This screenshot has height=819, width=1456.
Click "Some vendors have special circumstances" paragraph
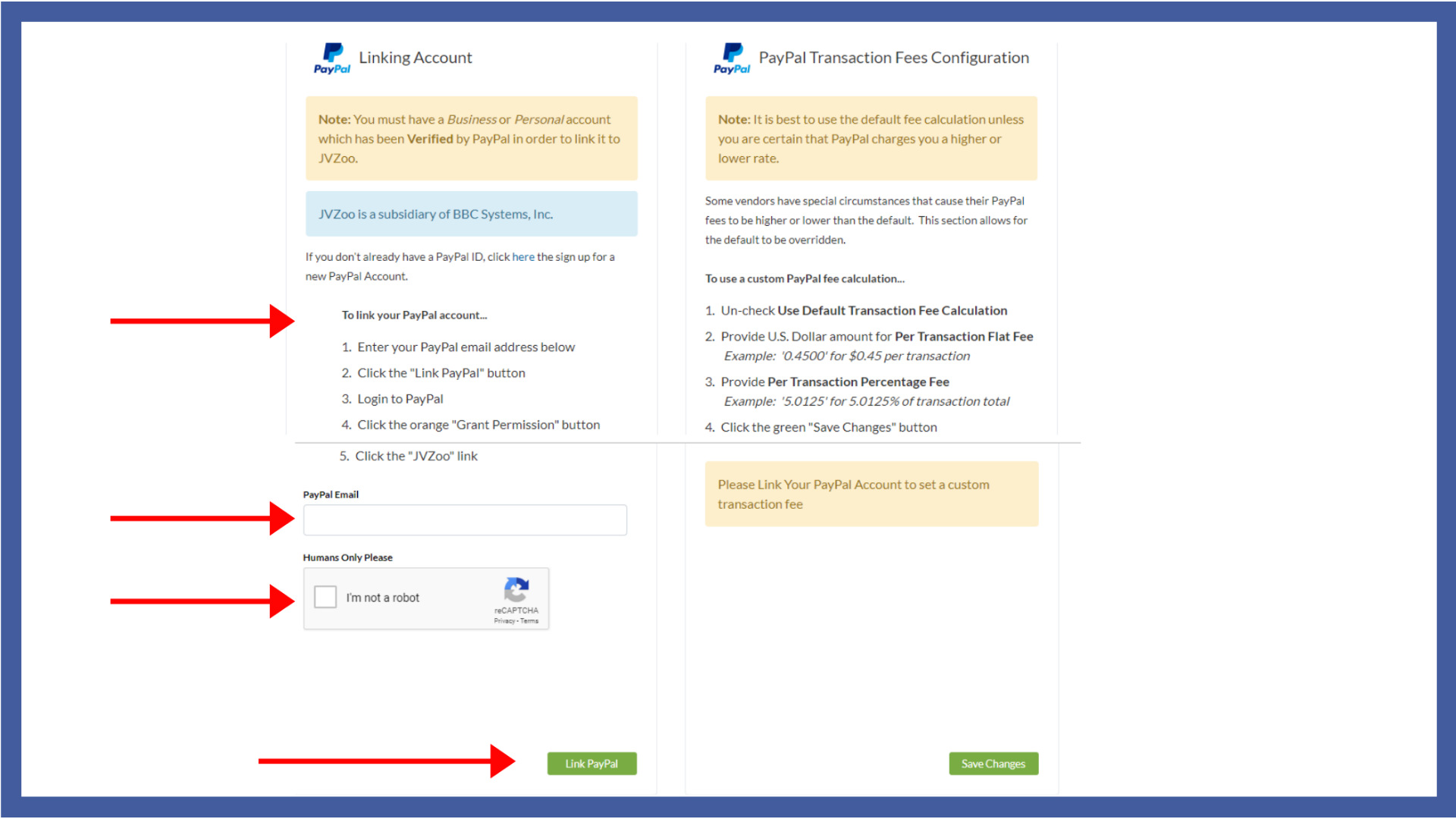tap(866, 220)
